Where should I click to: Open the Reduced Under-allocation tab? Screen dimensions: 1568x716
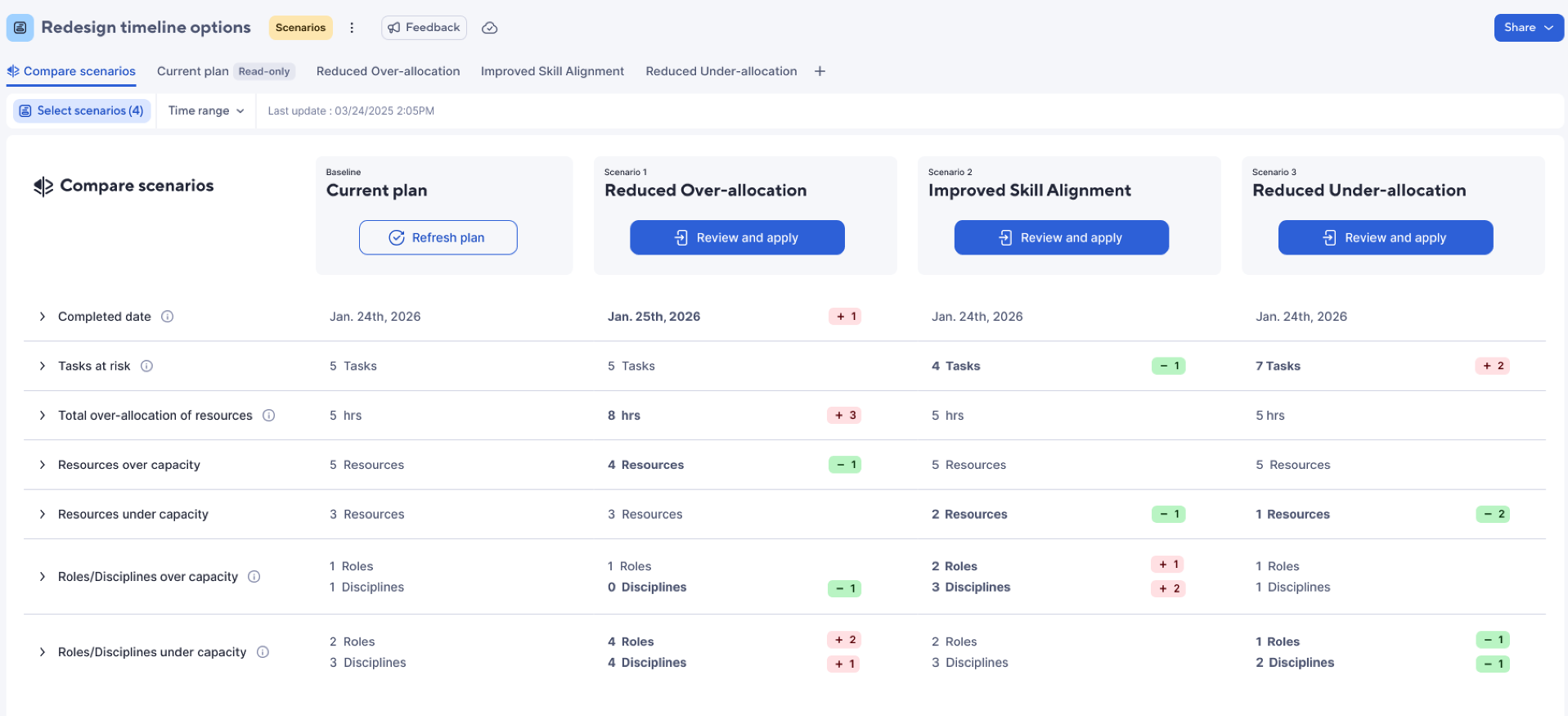(721, 71)
